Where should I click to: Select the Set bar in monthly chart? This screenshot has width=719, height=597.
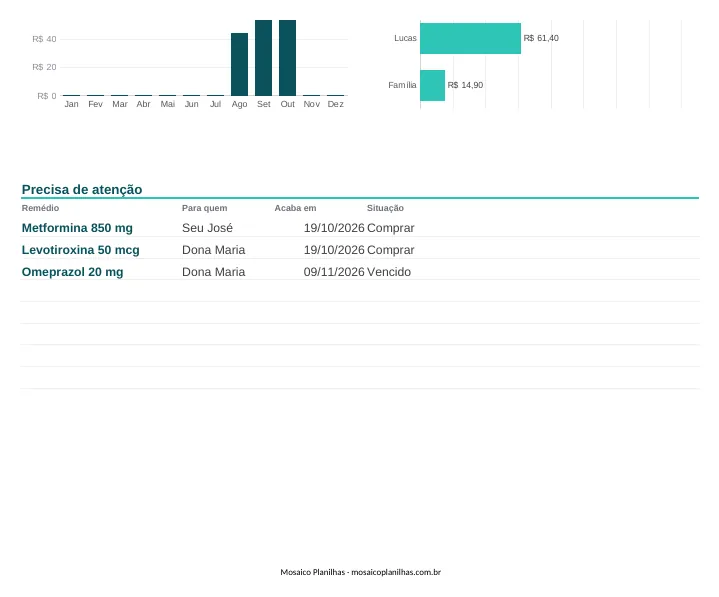pos(263,58)
